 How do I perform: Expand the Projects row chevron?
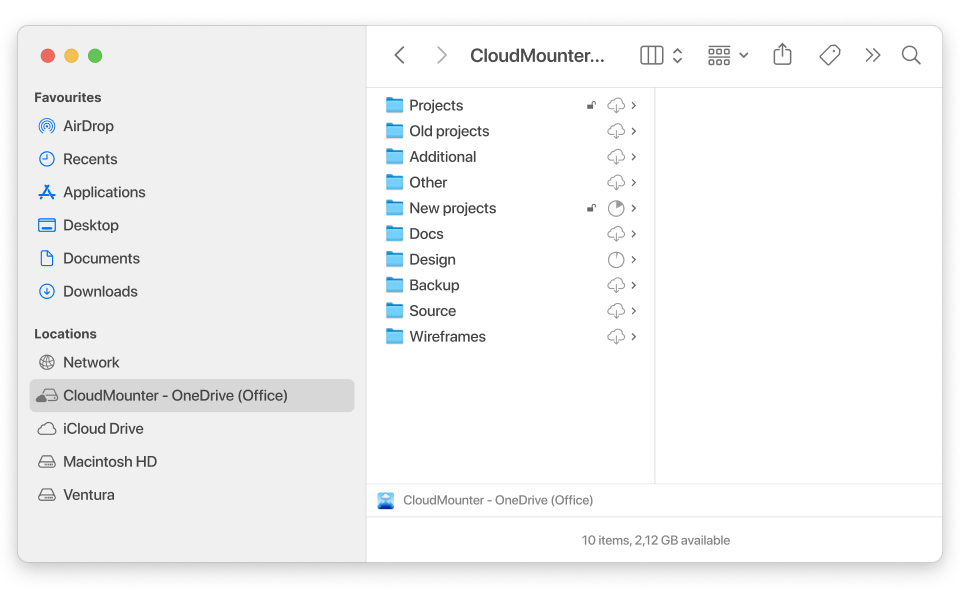point(634,105)
